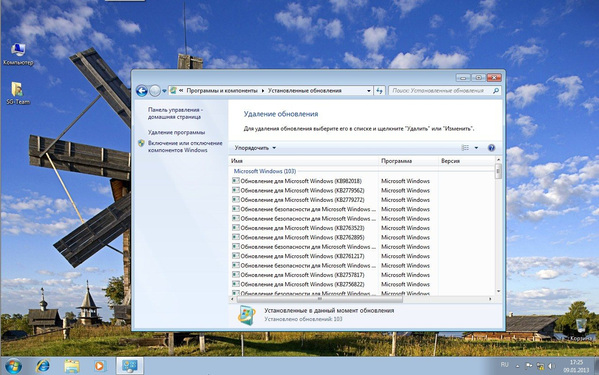Open the Action Center flag icon
This screenshot has width=599, height=375.
point(529,366)
